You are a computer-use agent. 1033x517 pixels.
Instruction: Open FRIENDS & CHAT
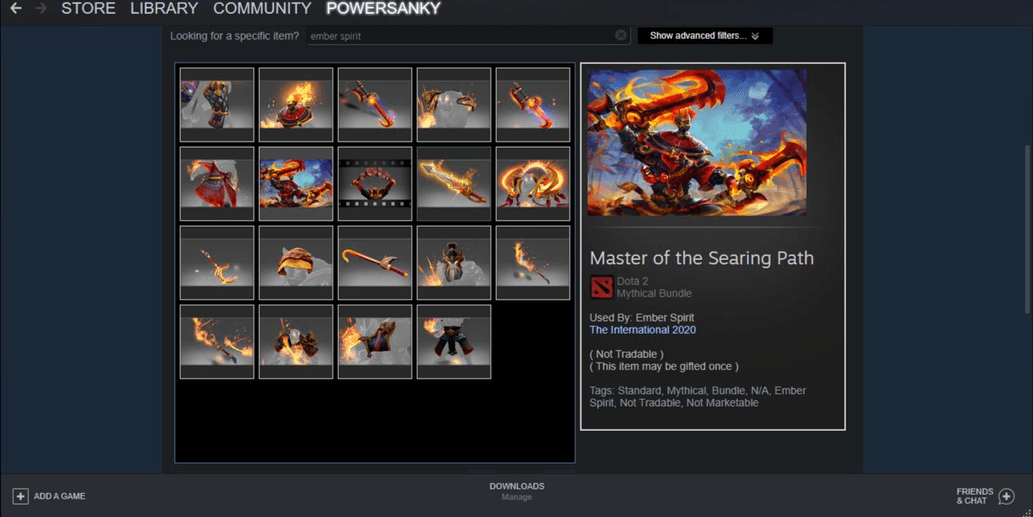coord(985,496)
